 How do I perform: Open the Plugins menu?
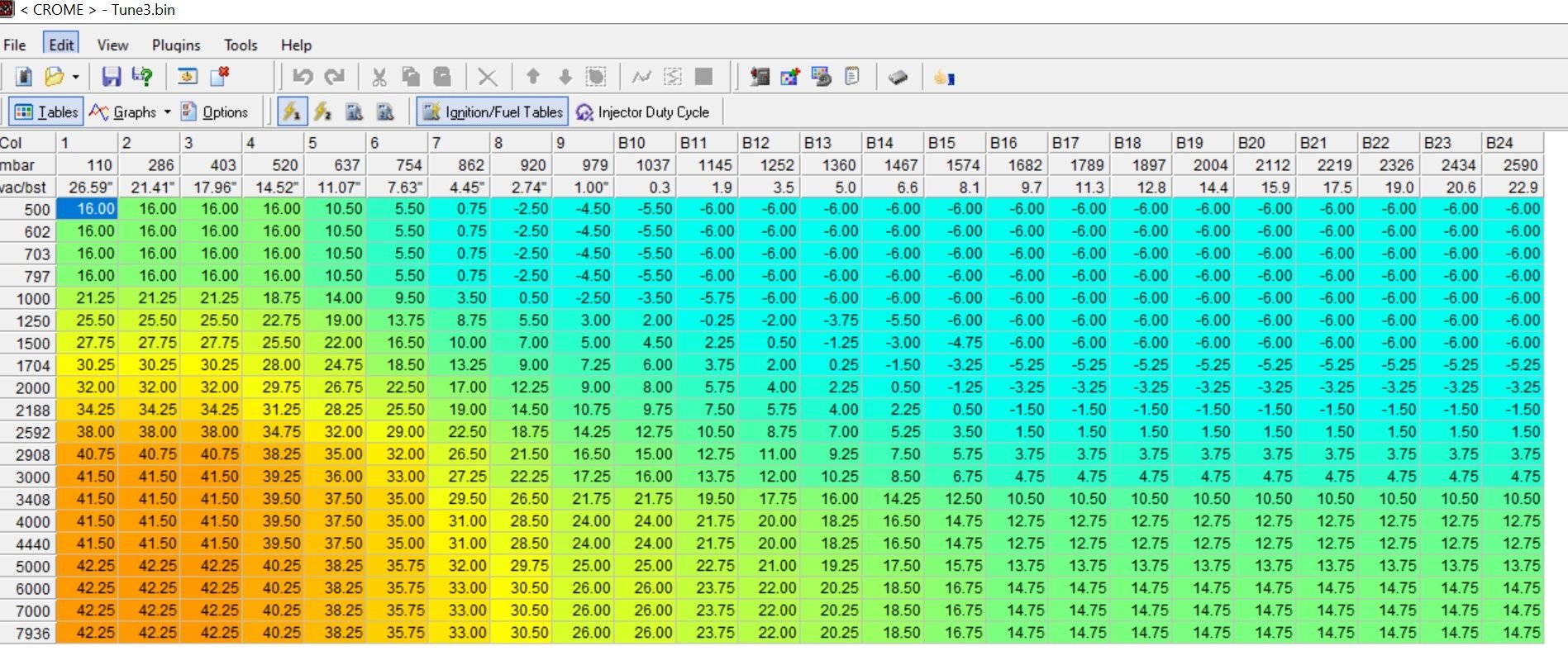pyautogui.click(x=176, y=45)
